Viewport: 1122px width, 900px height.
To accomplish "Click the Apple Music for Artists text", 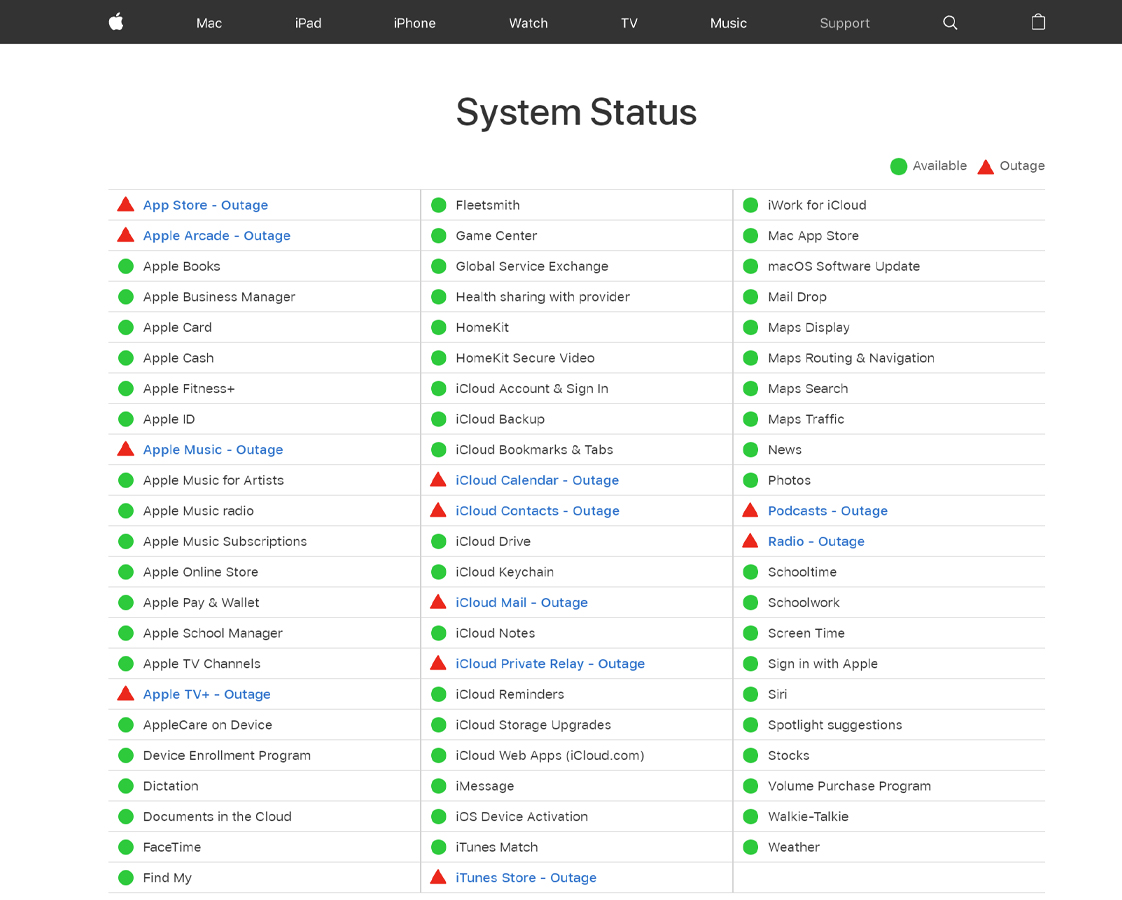I will click(x=213, y=480).
